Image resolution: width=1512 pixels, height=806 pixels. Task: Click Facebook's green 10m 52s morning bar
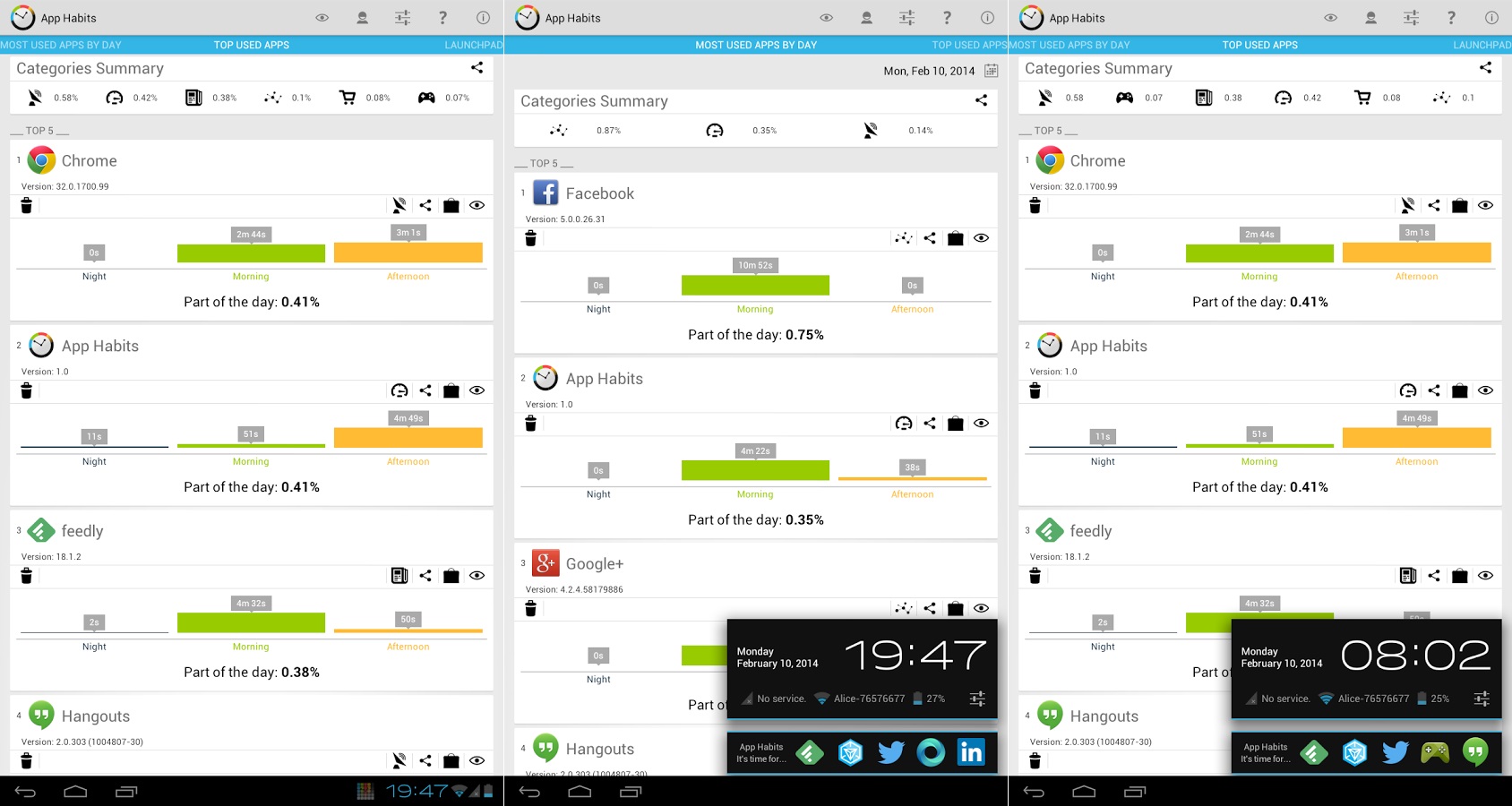tap(755, 285)
